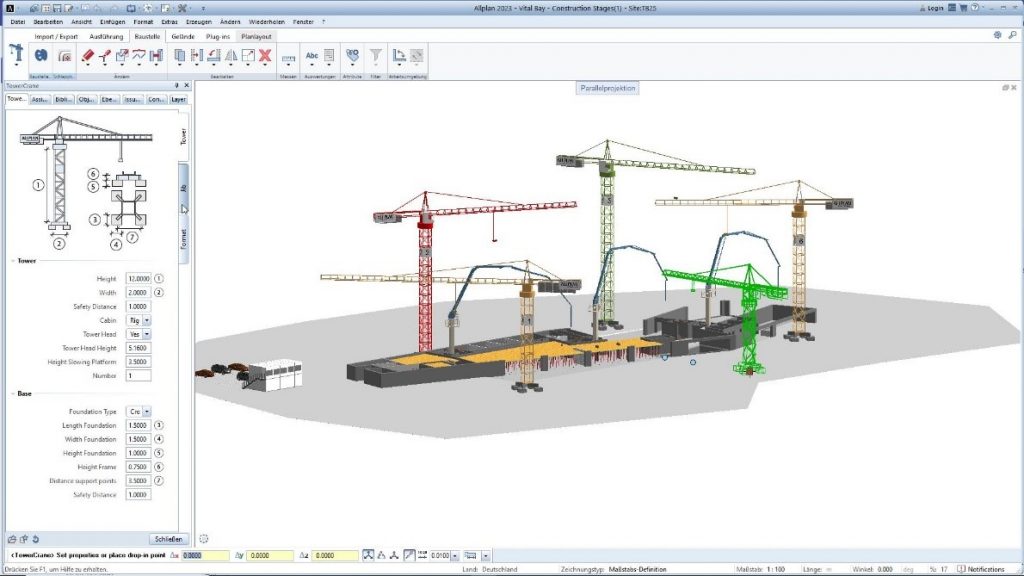Open the Messen (measure) tool
The image size is (1024, 576).
point(287,57)
